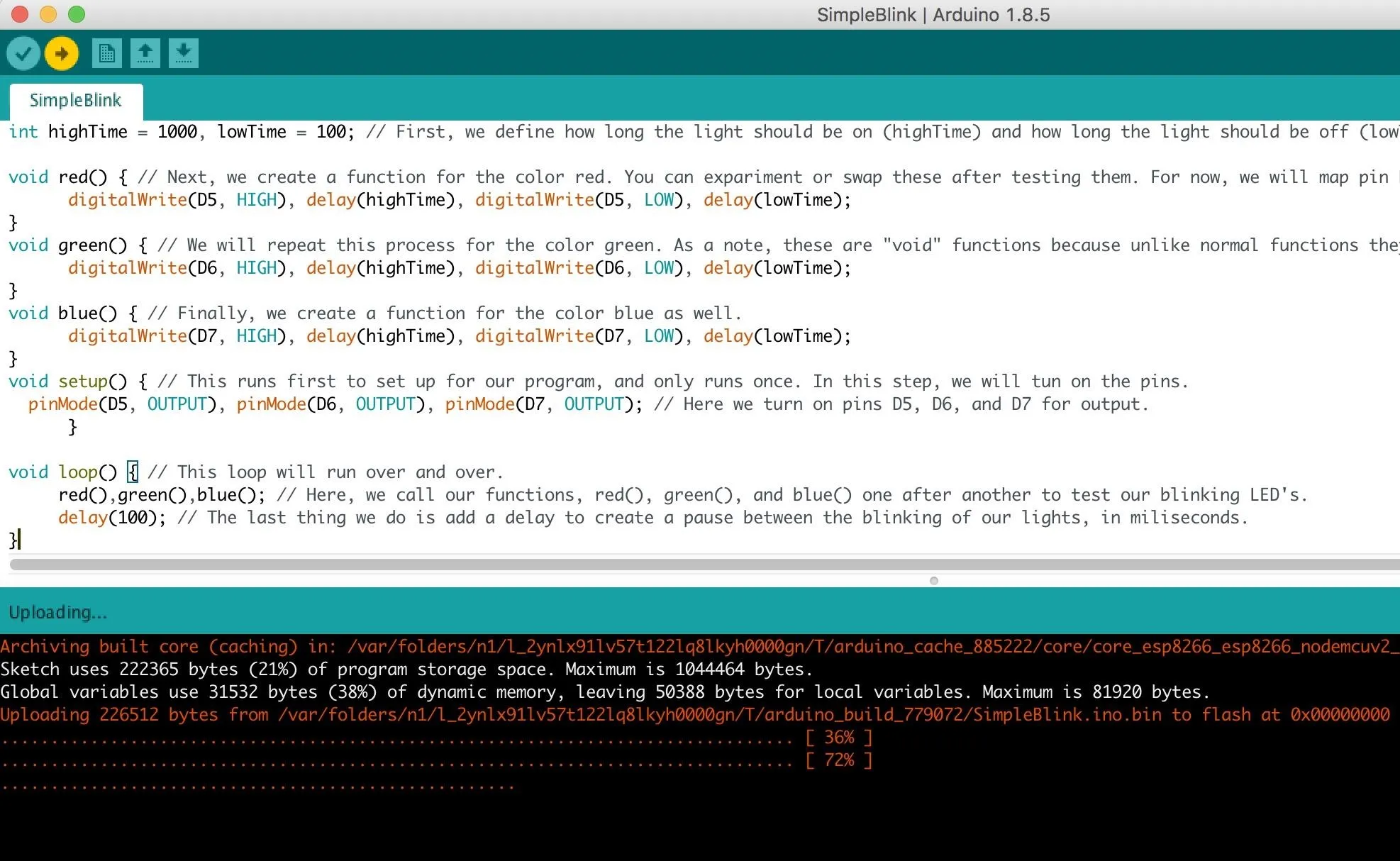Click the Uploading... status bar text
This screenshot has height=861, width=1400.
point(58,612)
